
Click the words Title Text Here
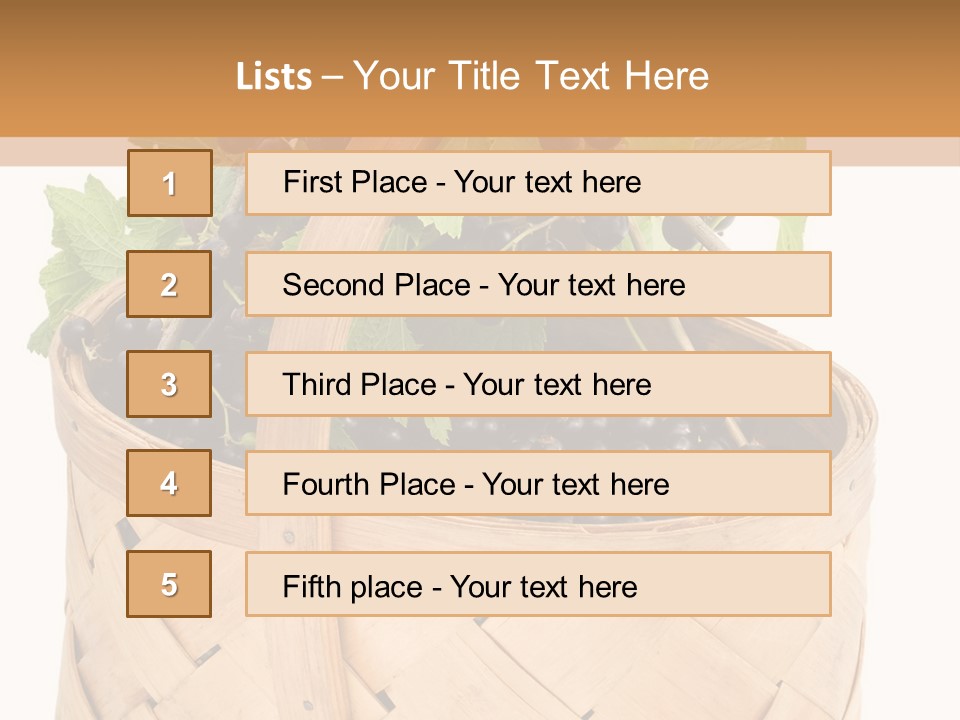(579, 76)
